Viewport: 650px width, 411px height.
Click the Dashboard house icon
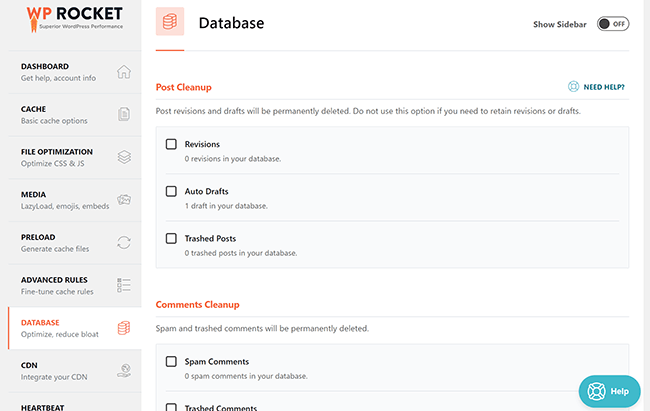click(x=124, y=72)
